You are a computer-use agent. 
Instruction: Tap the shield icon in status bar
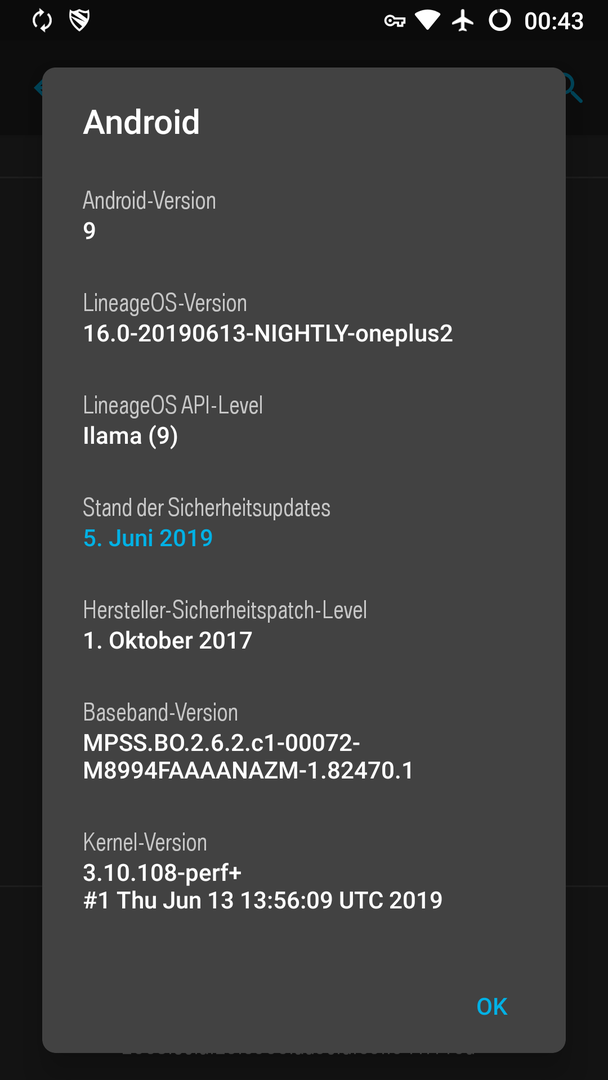pos(81,21)
